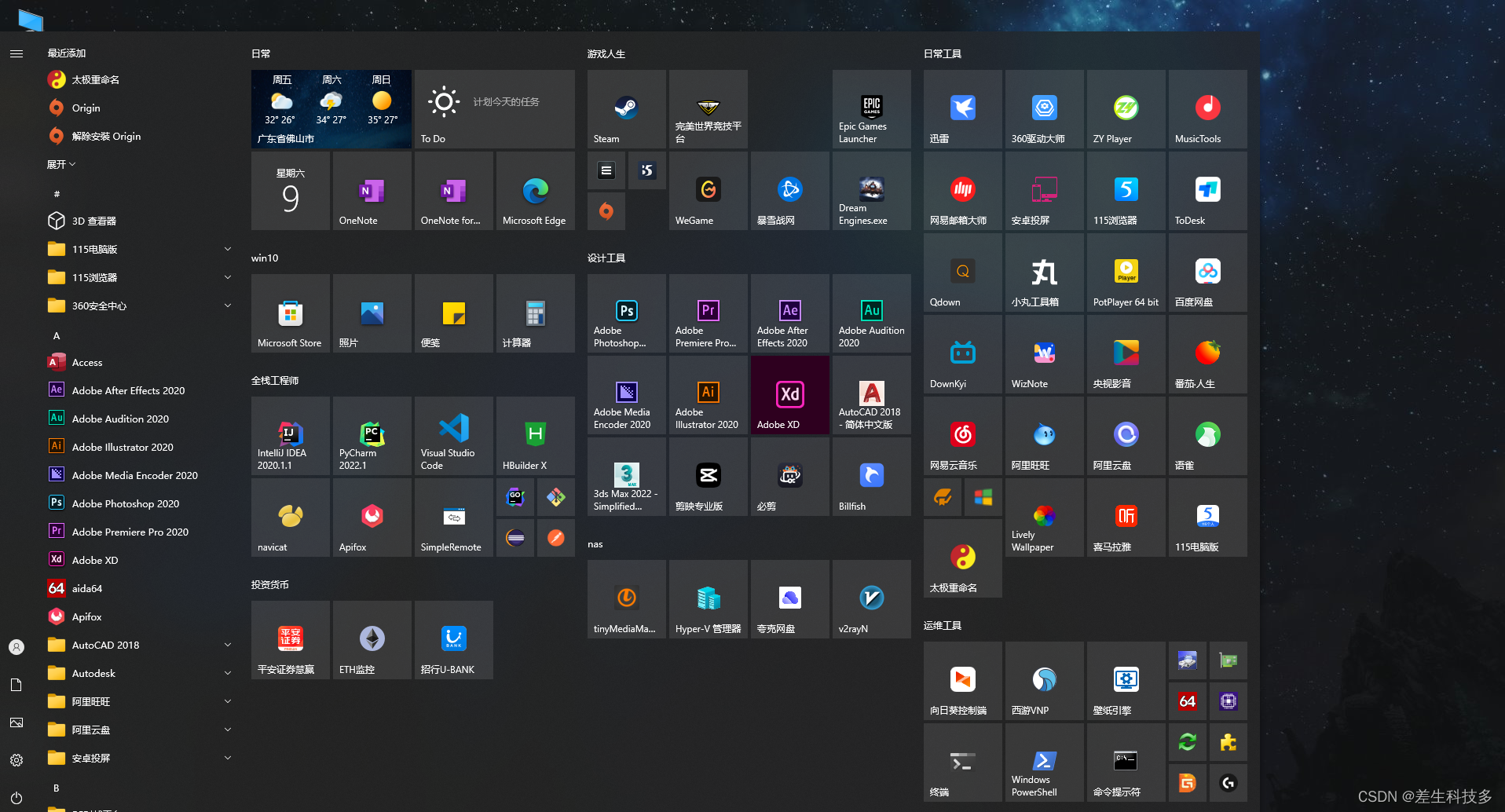Open PotPlayer 64 bit tile
This screenshot has height=812, width=1505.
[x=1126, y=272]
